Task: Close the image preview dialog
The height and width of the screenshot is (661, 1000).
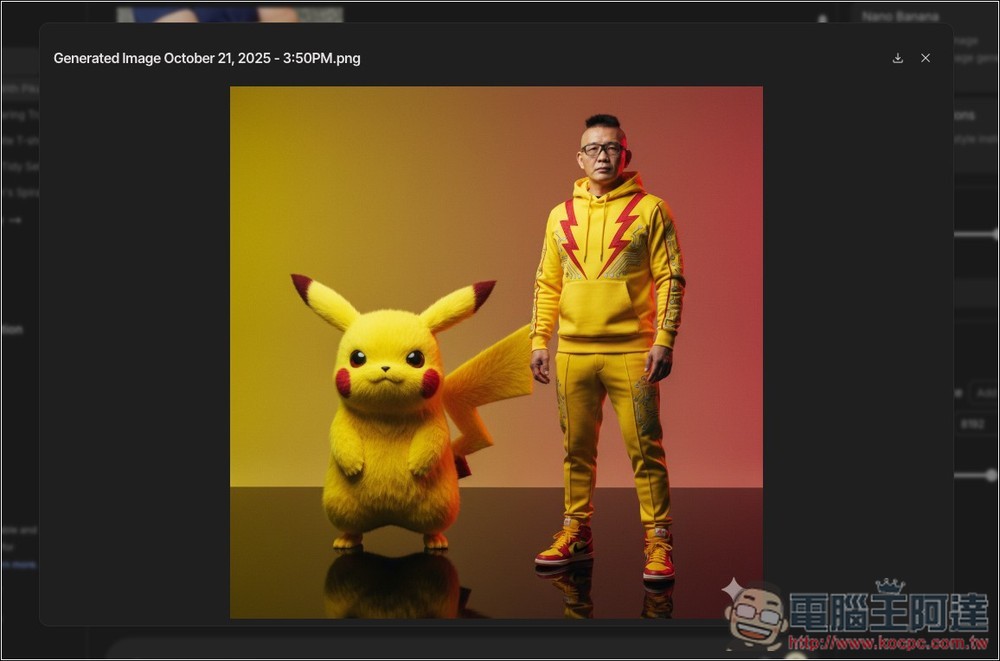Action: pyautogui.click(x=925, y=58)
